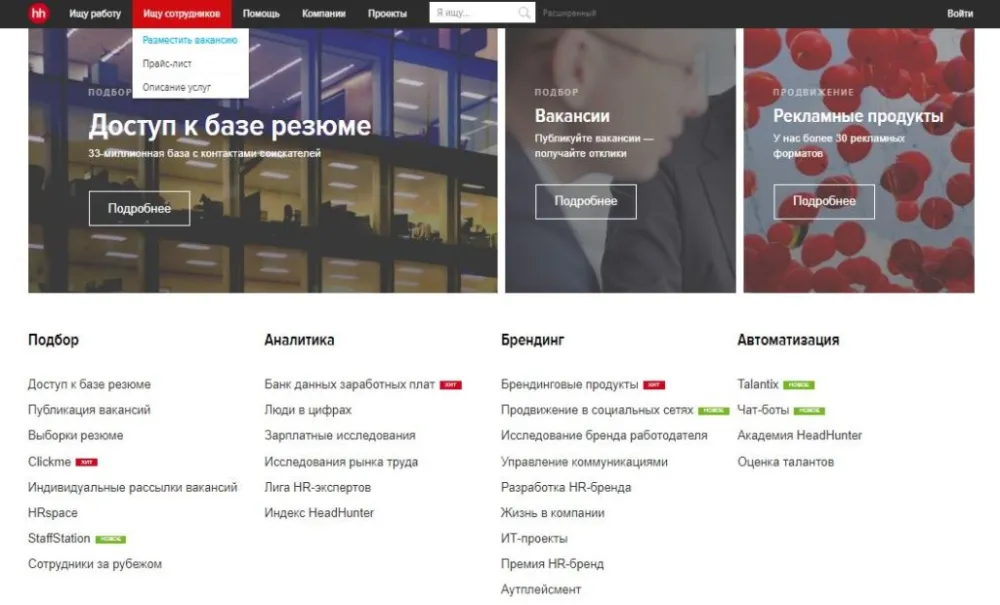The height and width of the screenshot is (605, 1000).
Task: Click the green new badge beside Talantix
Action: tap(799, 385)
